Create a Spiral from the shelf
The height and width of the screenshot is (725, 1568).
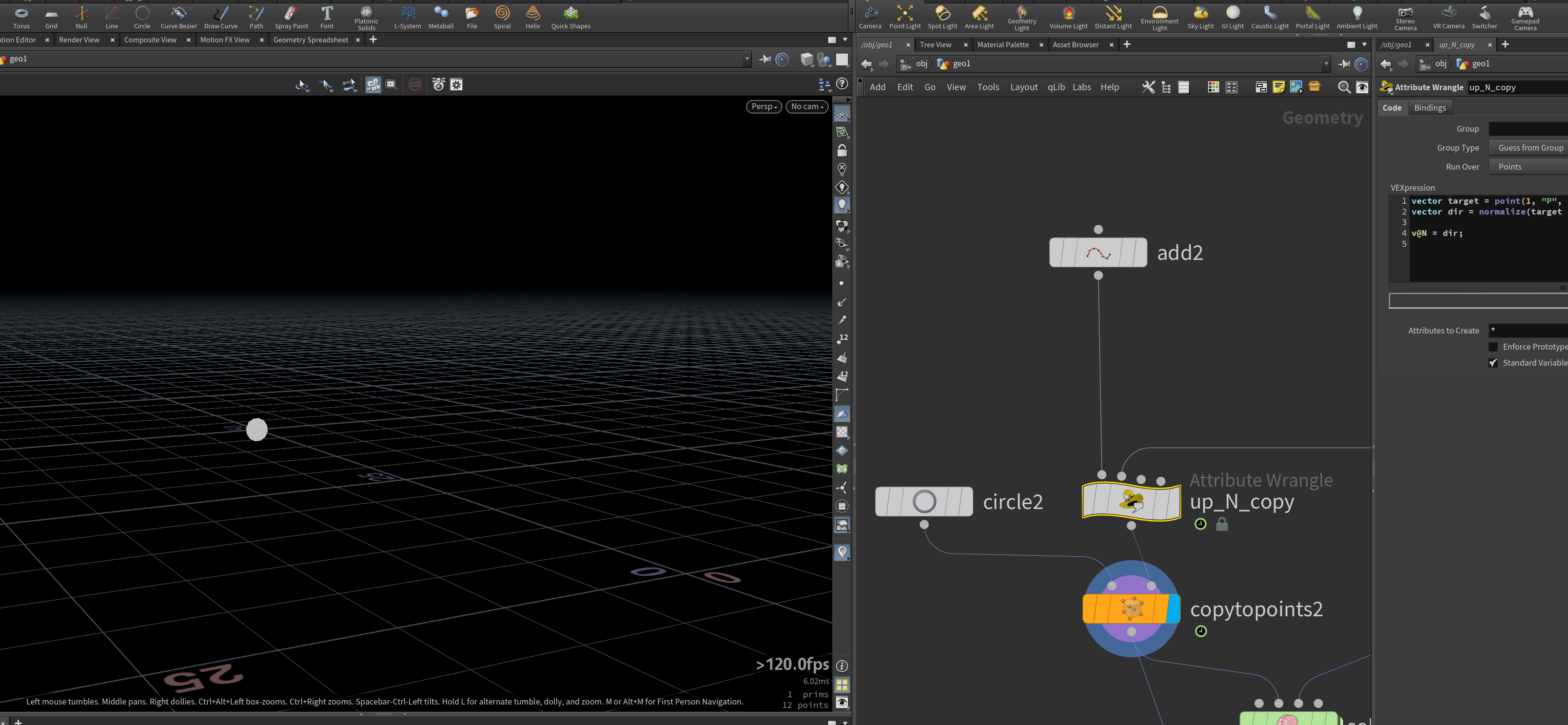(502, 17)
